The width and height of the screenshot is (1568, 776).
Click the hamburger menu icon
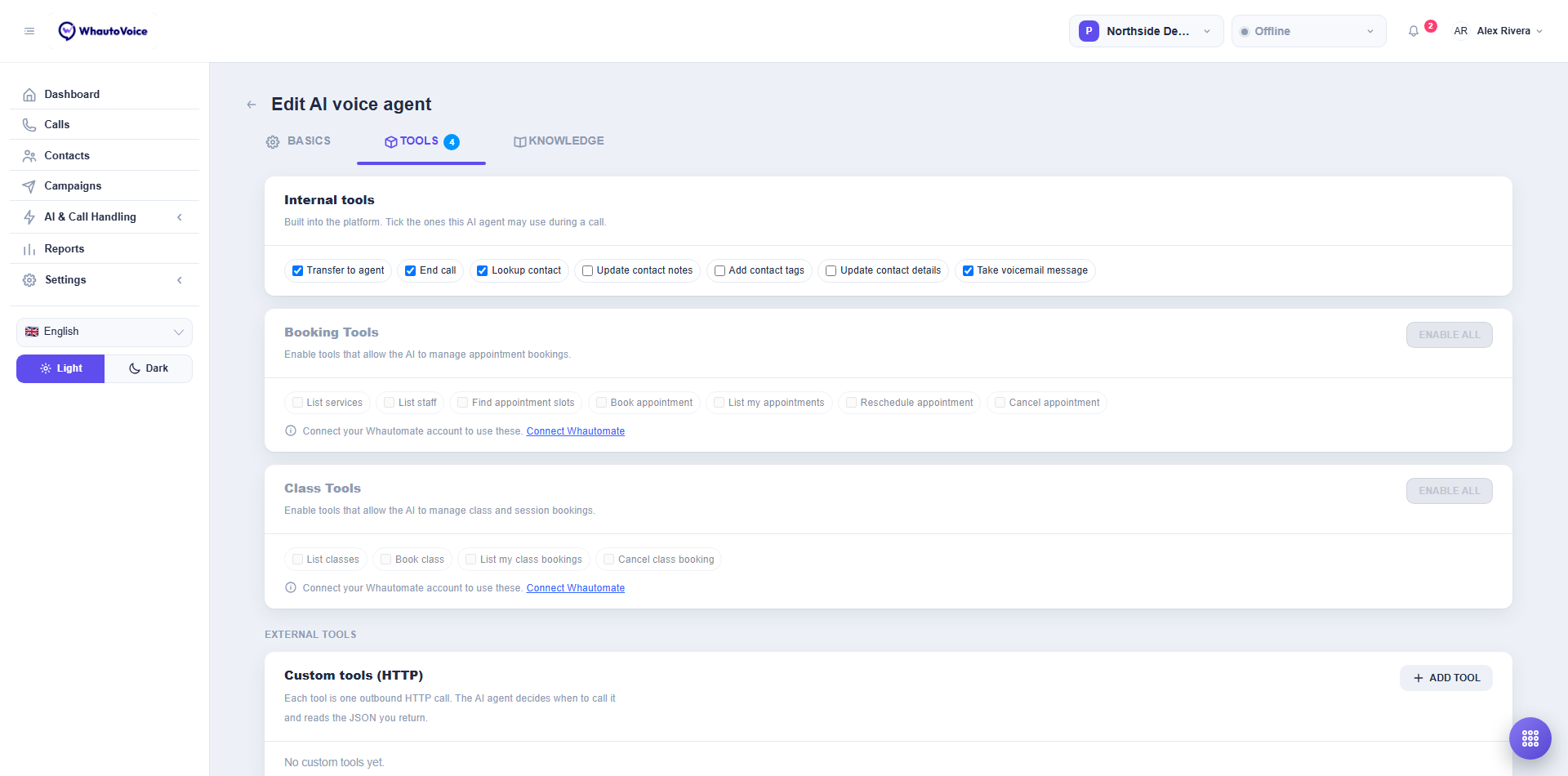[29, 31]
